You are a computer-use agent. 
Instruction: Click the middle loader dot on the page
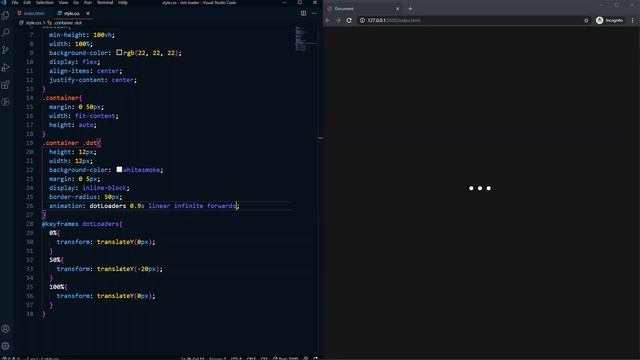pos(480,188)
